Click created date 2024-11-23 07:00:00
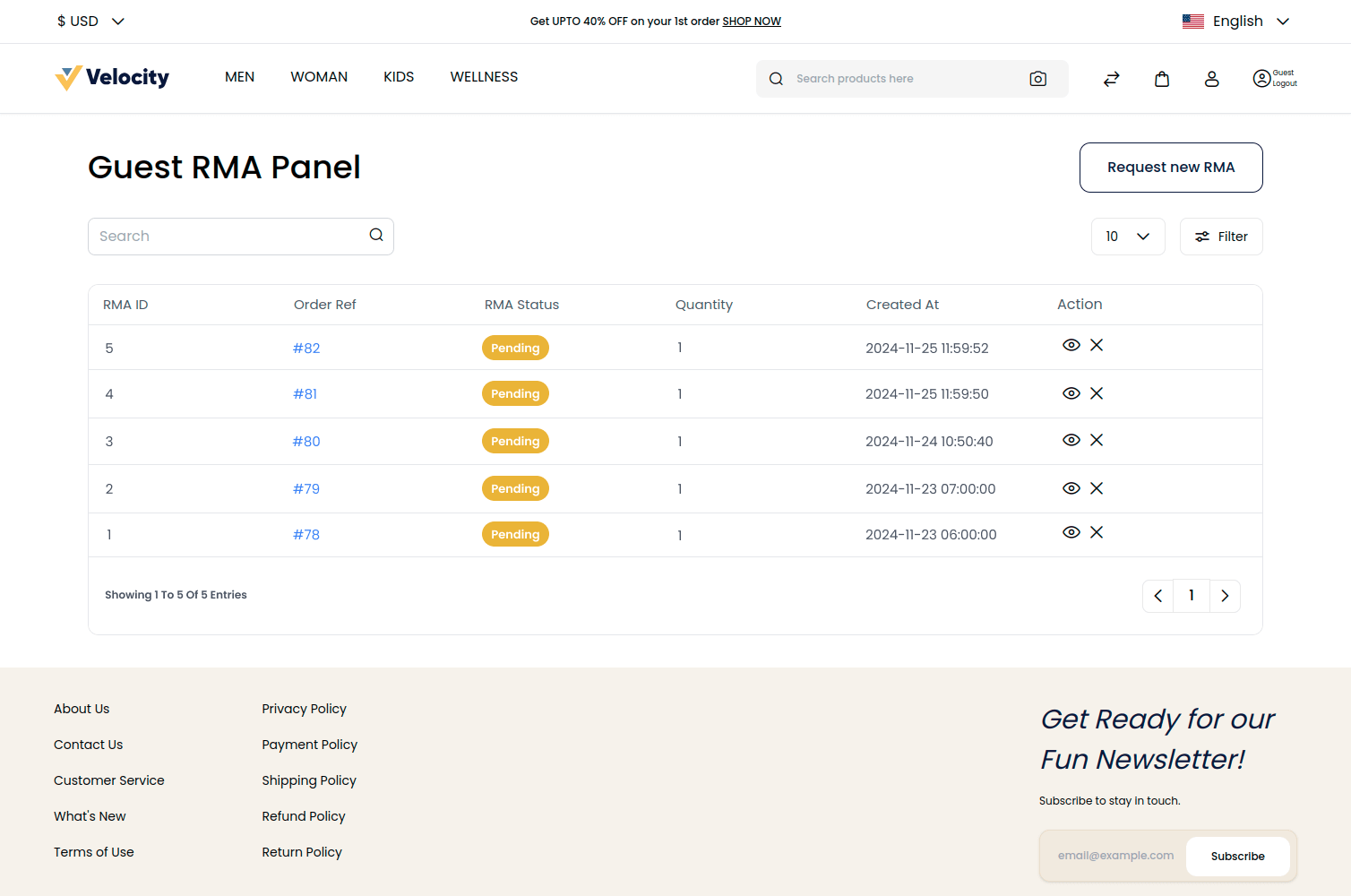 pos(930,489)
